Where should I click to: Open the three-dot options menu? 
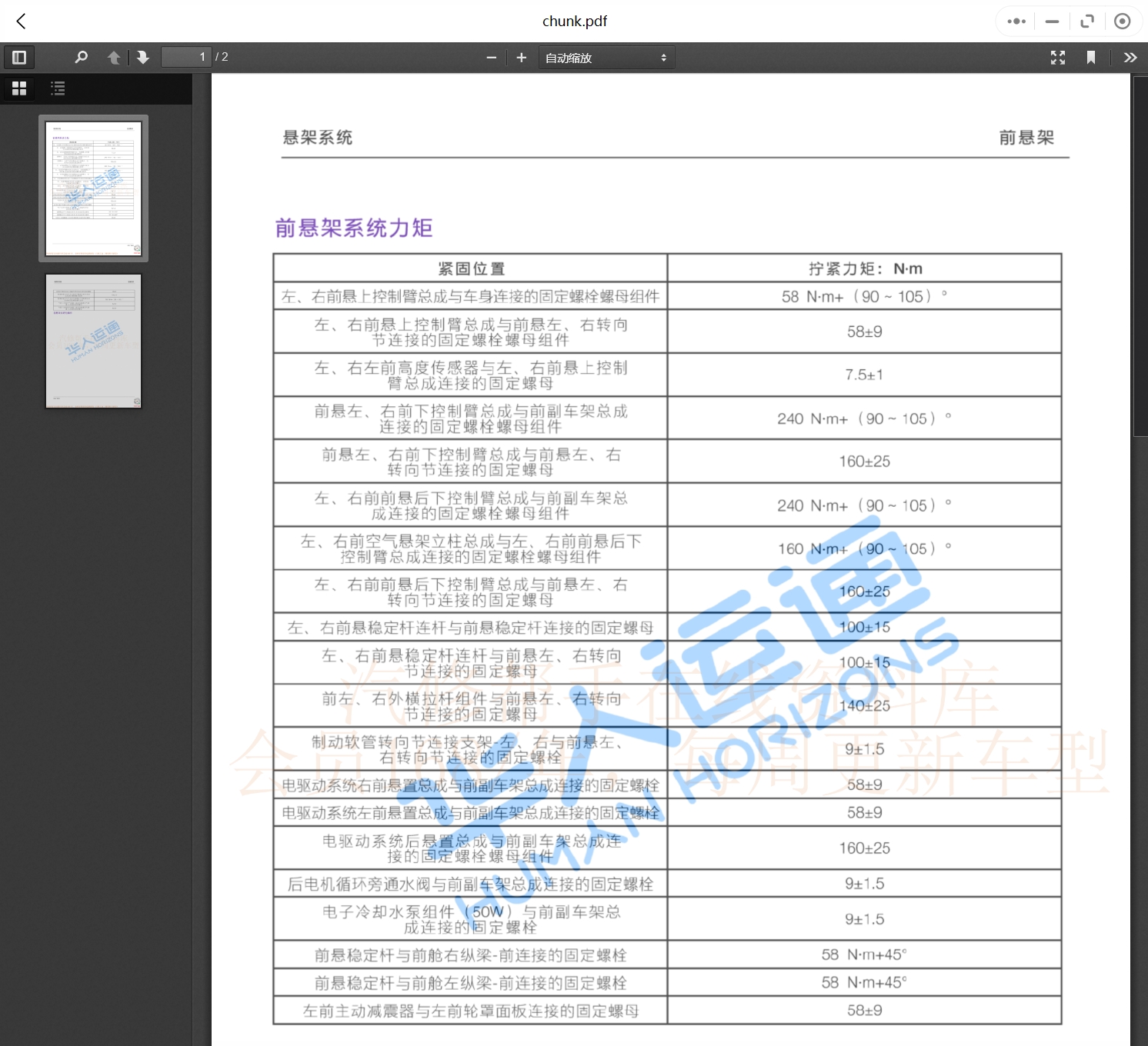click(1015, 21)
